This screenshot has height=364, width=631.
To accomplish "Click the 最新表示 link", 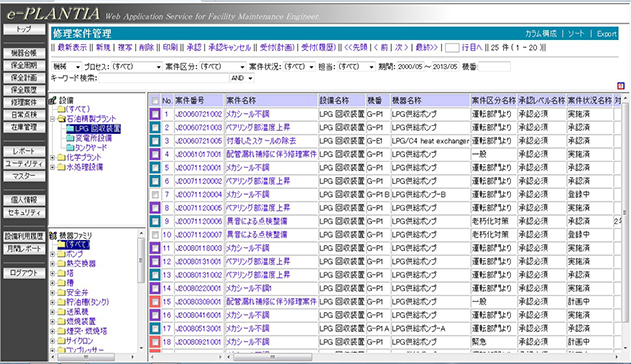I will pos(72,47).
